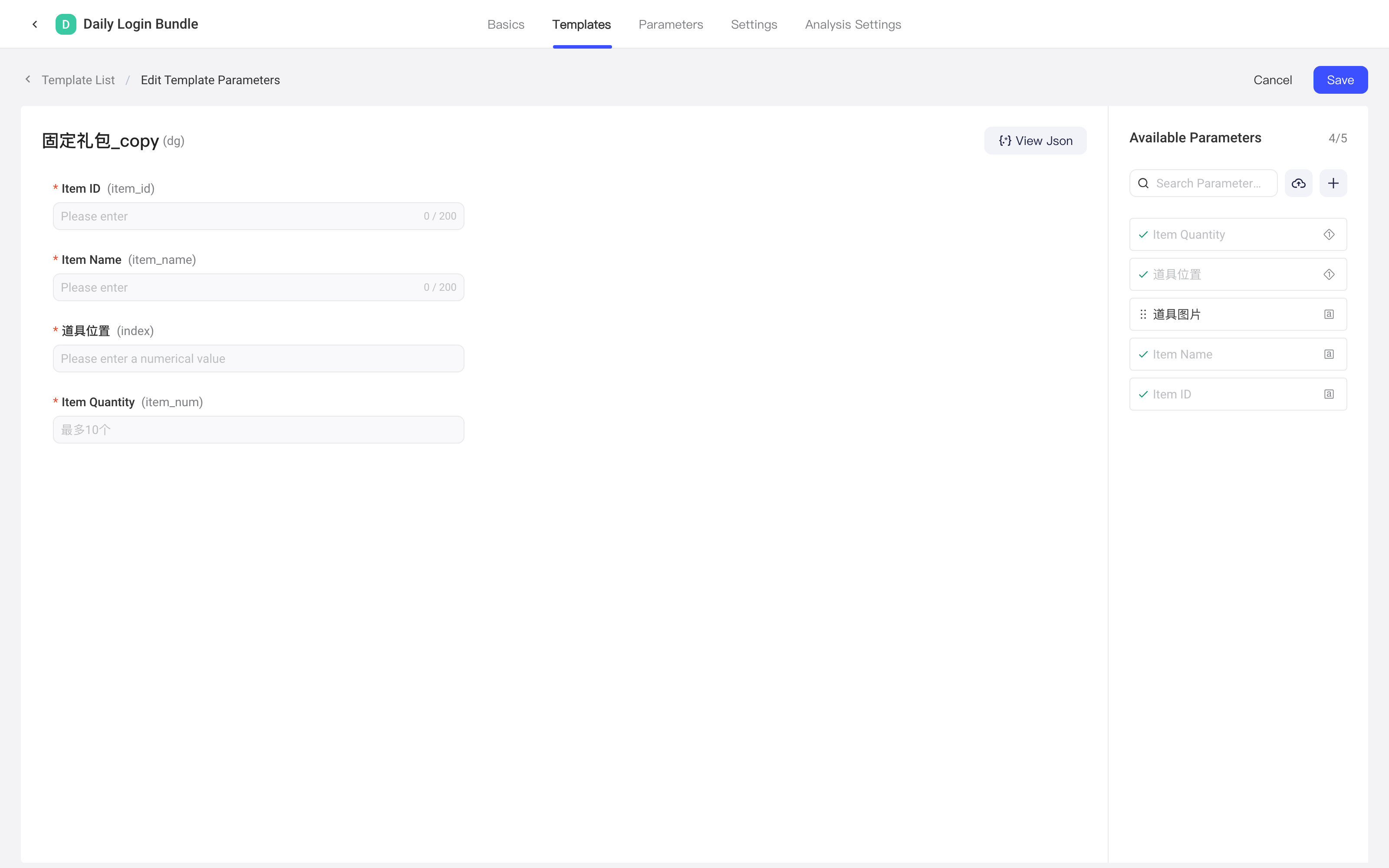The image size is (1389, 868).
Task: Click the 4/5 parameter count
Action: (x=1337, y=138)
